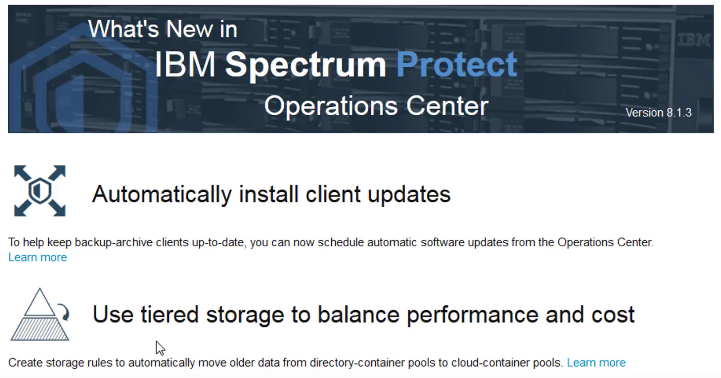This screenshot has width=721, height=378.
Task: Click the Operations Center banner title
Action: pos(376,106)
